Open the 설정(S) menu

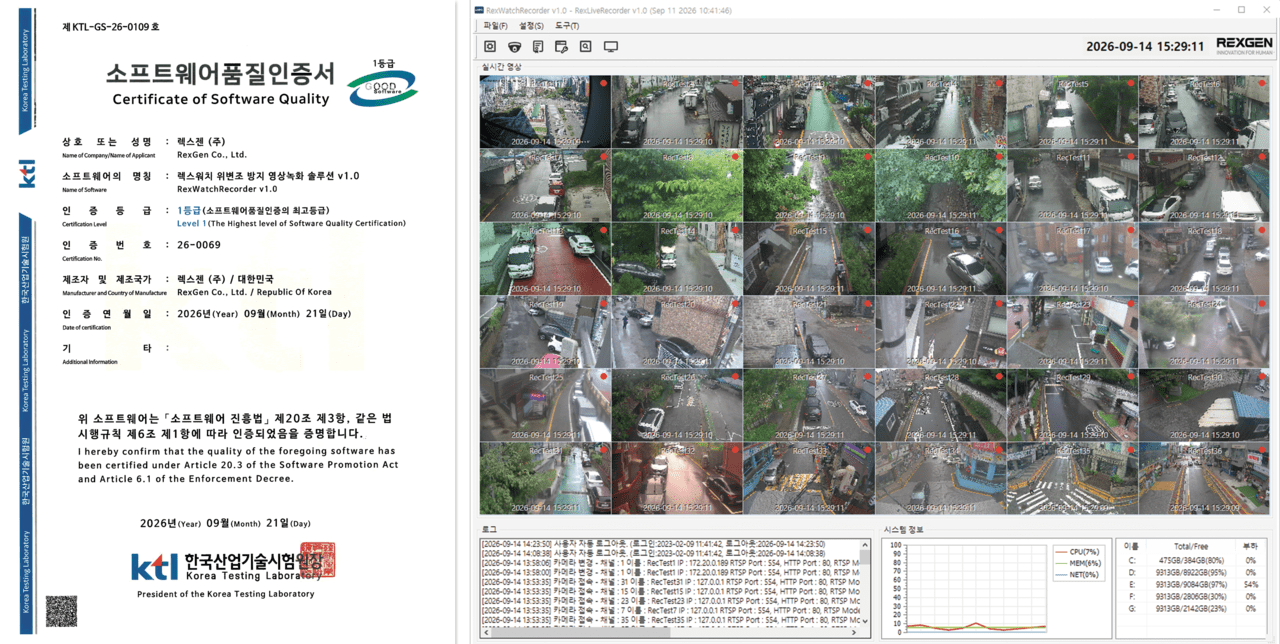click(x=531, y=25)
